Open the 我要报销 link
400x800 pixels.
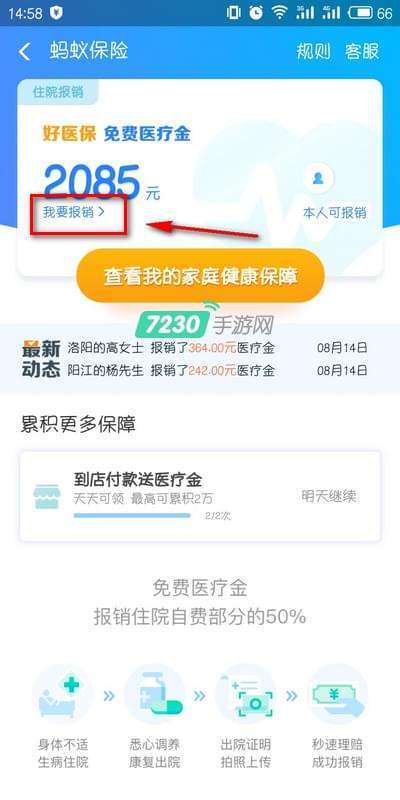(68, 212)
